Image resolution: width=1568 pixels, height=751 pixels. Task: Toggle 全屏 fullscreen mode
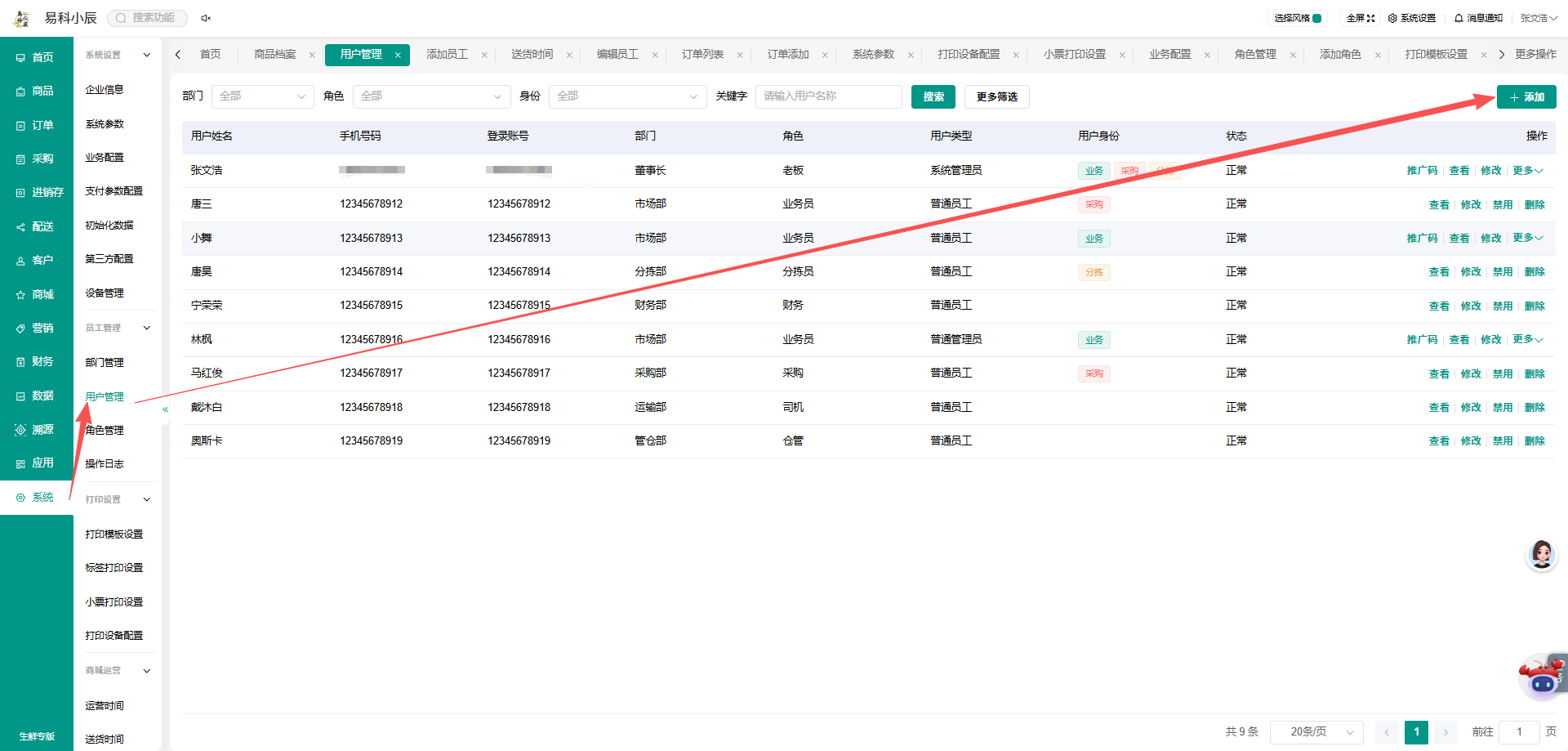(1361, 18)
